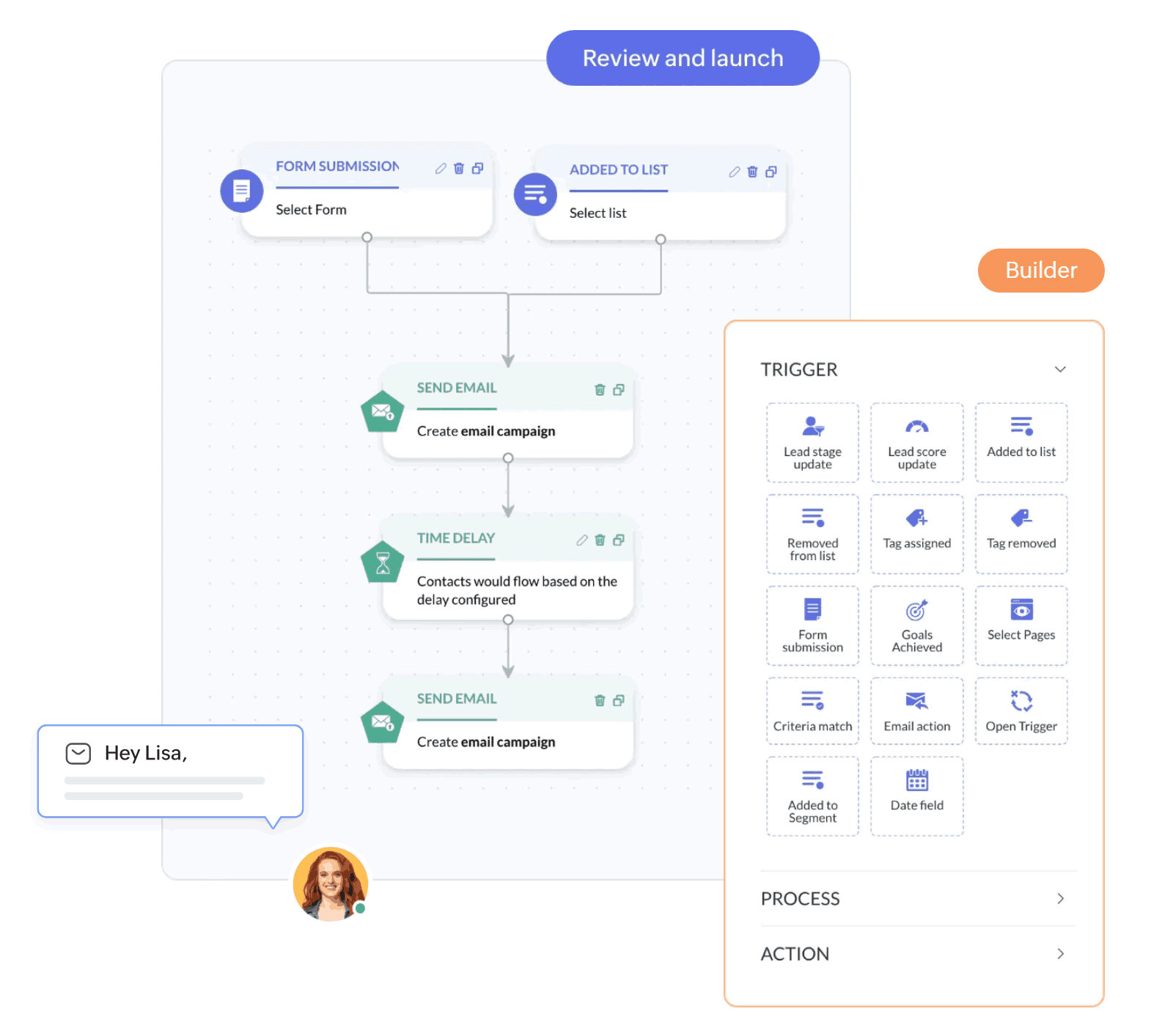Image resolution: width=1151 pixels, height=1036 pixels.
Task: Click the Review and launch button
Action: 683,58
